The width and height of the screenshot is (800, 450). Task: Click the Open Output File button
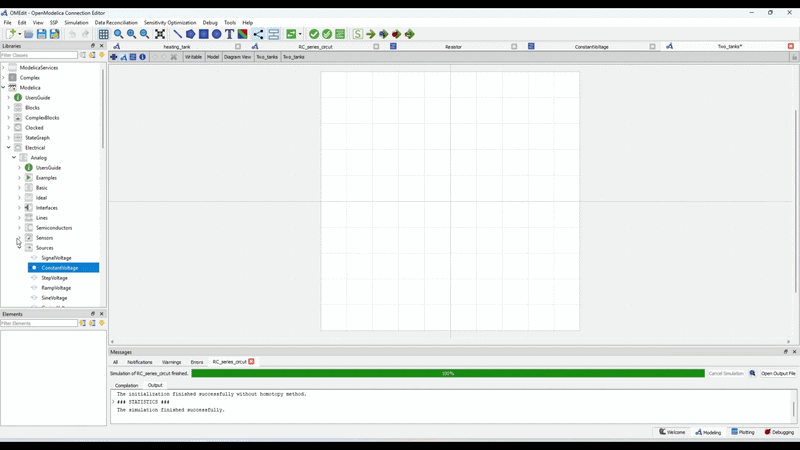point(778,373)
